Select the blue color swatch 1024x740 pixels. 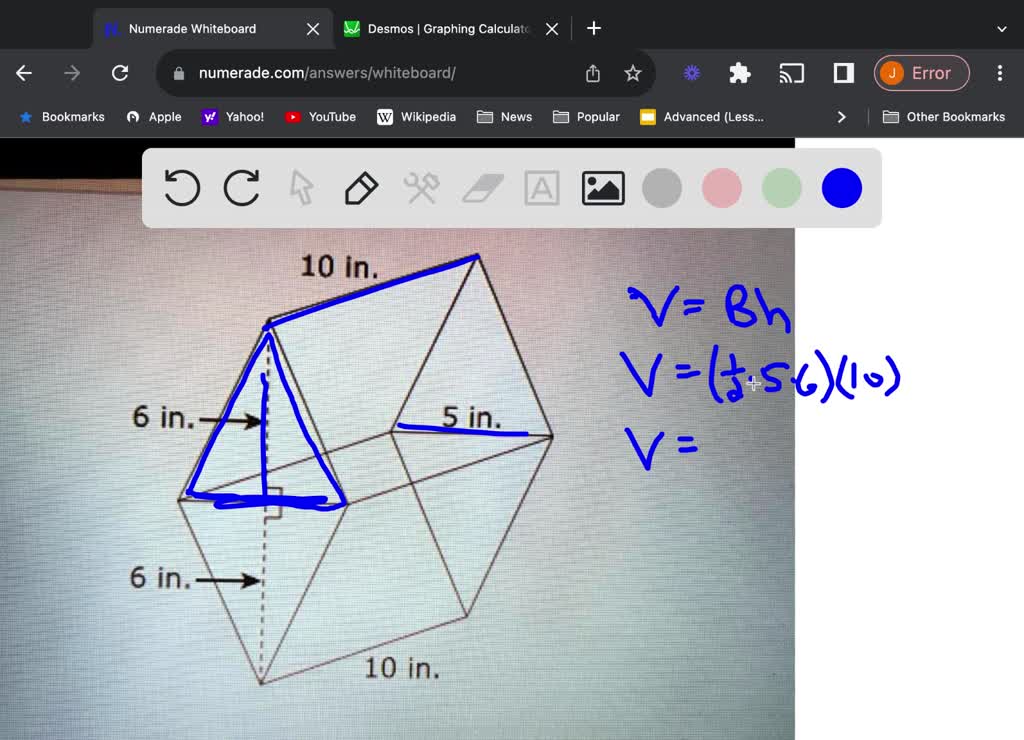pos(841,188)
